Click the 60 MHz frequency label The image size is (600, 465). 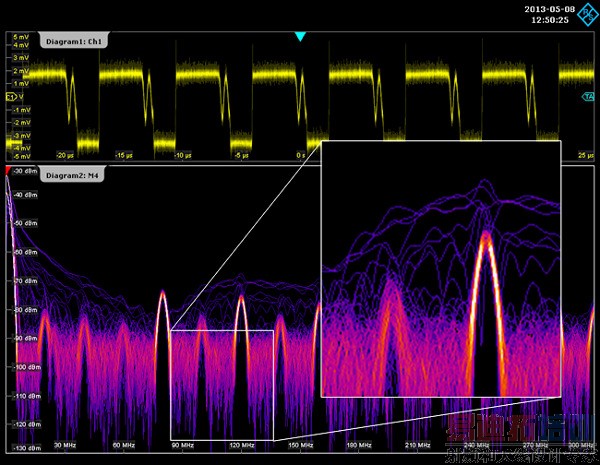click(x=124, y=445)
